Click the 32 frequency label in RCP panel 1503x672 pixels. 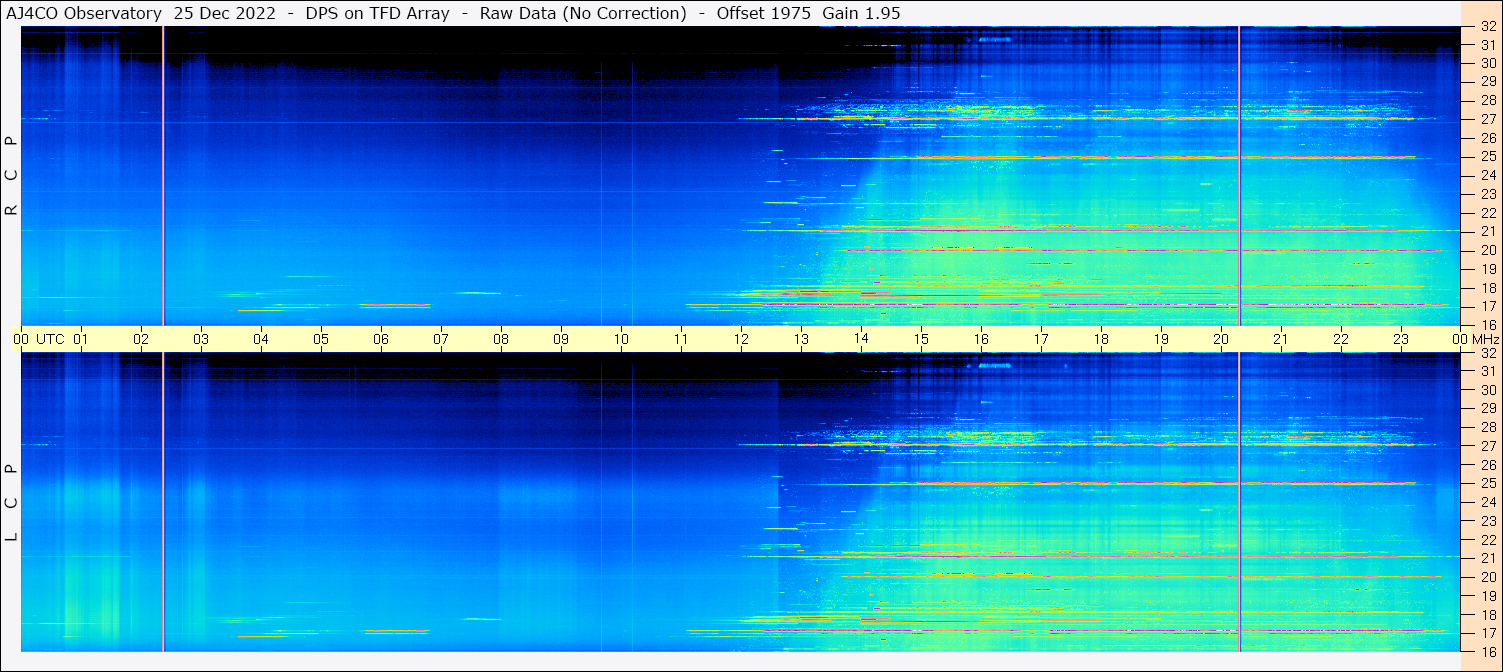point(1488,27)
